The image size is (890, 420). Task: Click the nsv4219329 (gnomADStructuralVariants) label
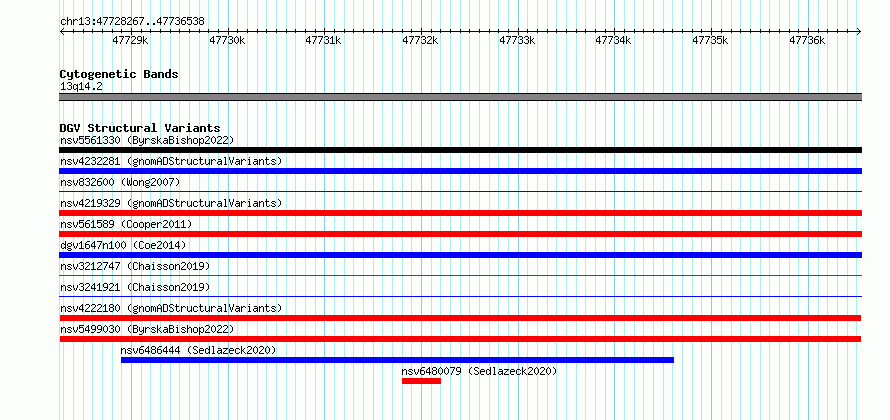tap(171, 203)
